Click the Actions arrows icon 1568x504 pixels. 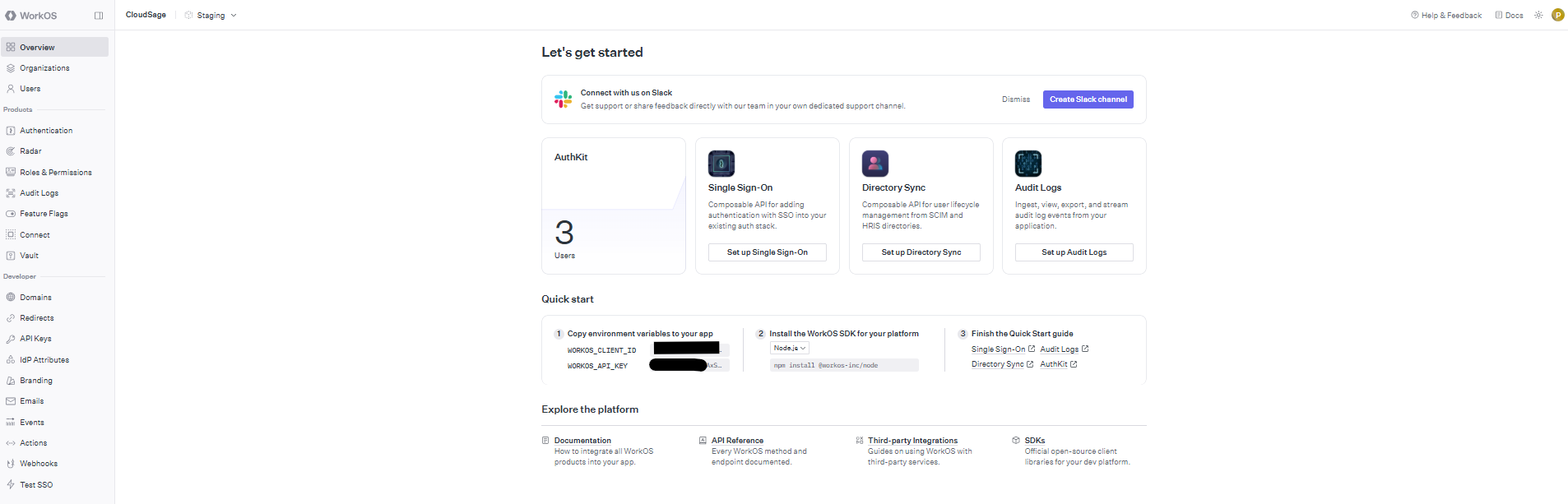pyautogui.click(x=11, y=443)
